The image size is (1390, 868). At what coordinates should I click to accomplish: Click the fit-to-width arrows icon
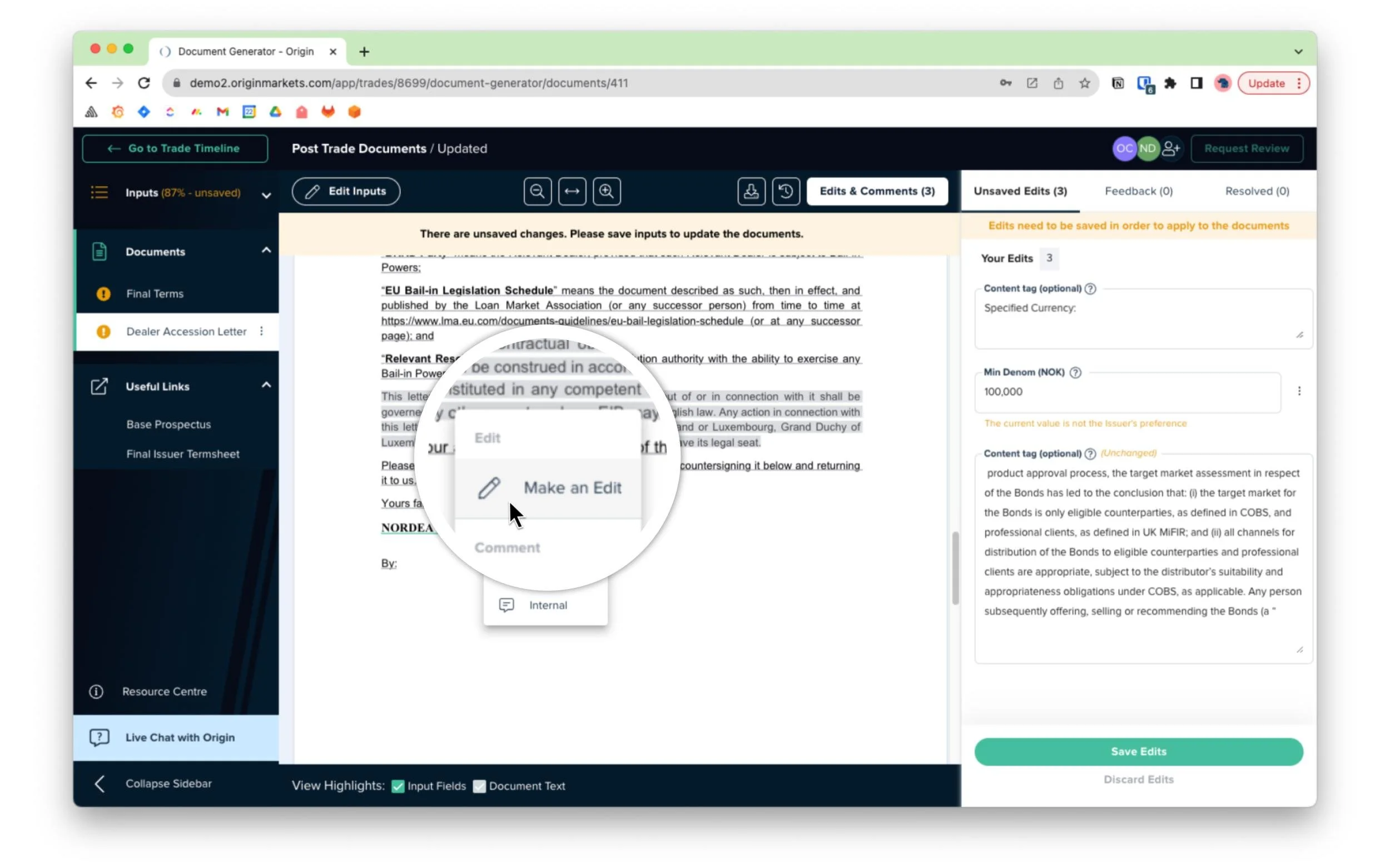pyautogui.click(x=572, y=191)
